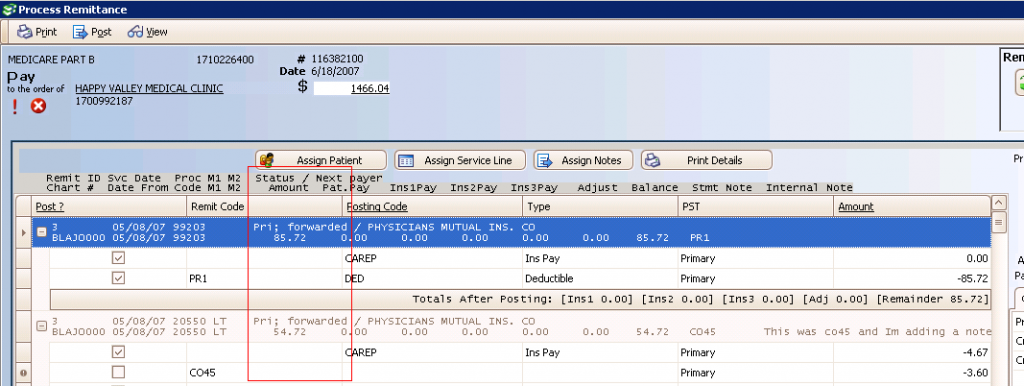Uncheck post checkbox for second CAREP row

click(x=118, y=352)
